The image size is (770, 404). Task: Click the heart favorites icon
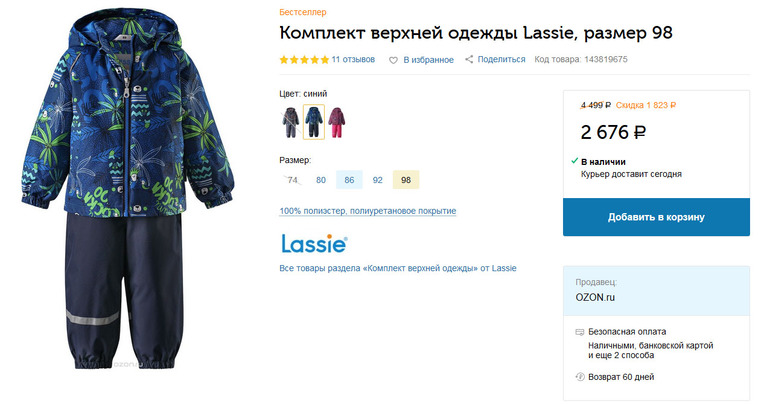pyautogui.click(x=393, y=60)
